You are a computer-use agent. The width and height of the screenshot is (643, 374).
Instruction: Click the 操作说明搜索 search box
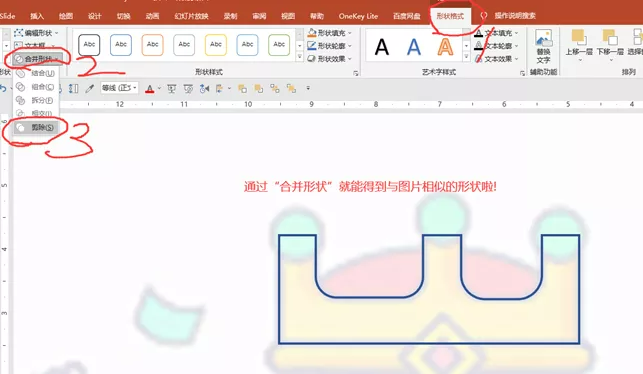click(515, 16)
